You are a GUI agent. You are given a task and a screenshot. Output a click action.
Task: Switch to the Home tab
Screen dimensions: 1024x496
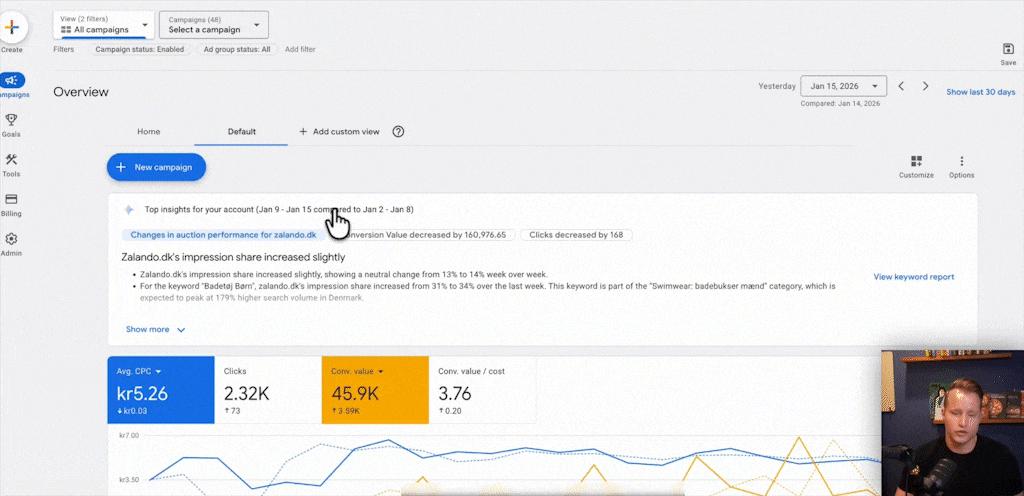[x=148, y=132]
